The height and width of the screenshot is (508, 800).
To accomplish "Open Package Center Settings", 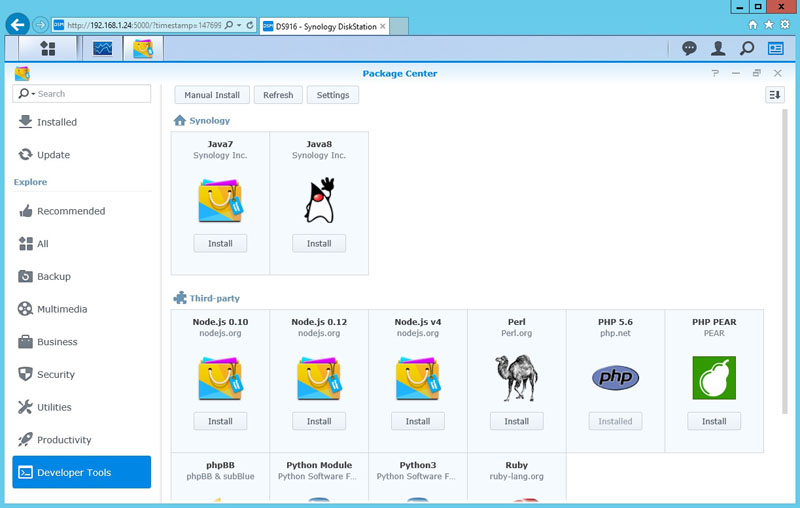I will pyautogui.click(x=333, y=95).
